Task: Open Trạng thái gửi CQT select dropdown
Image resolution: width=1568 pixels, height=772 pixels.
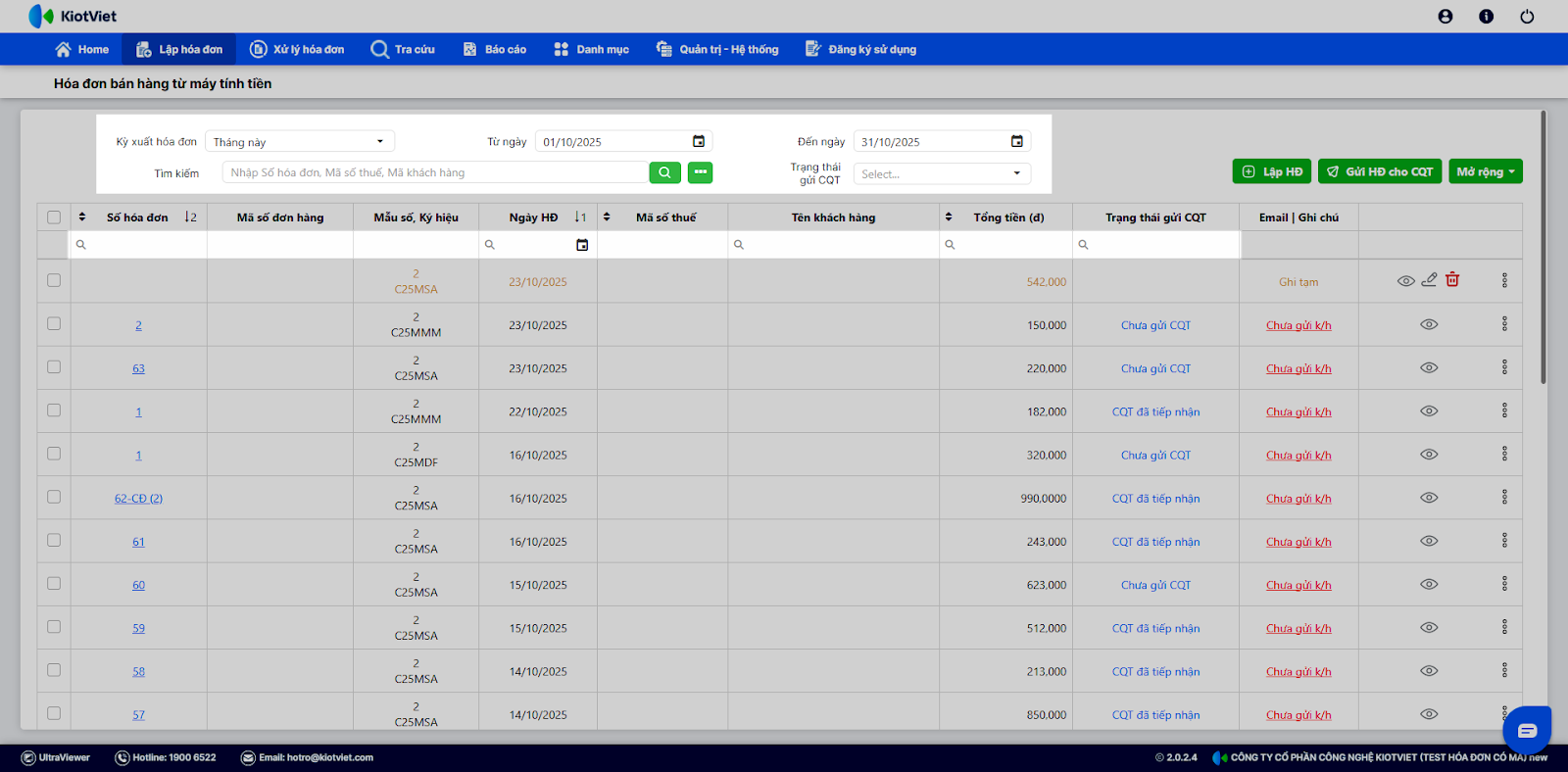Action: click(x=942, y=173)
